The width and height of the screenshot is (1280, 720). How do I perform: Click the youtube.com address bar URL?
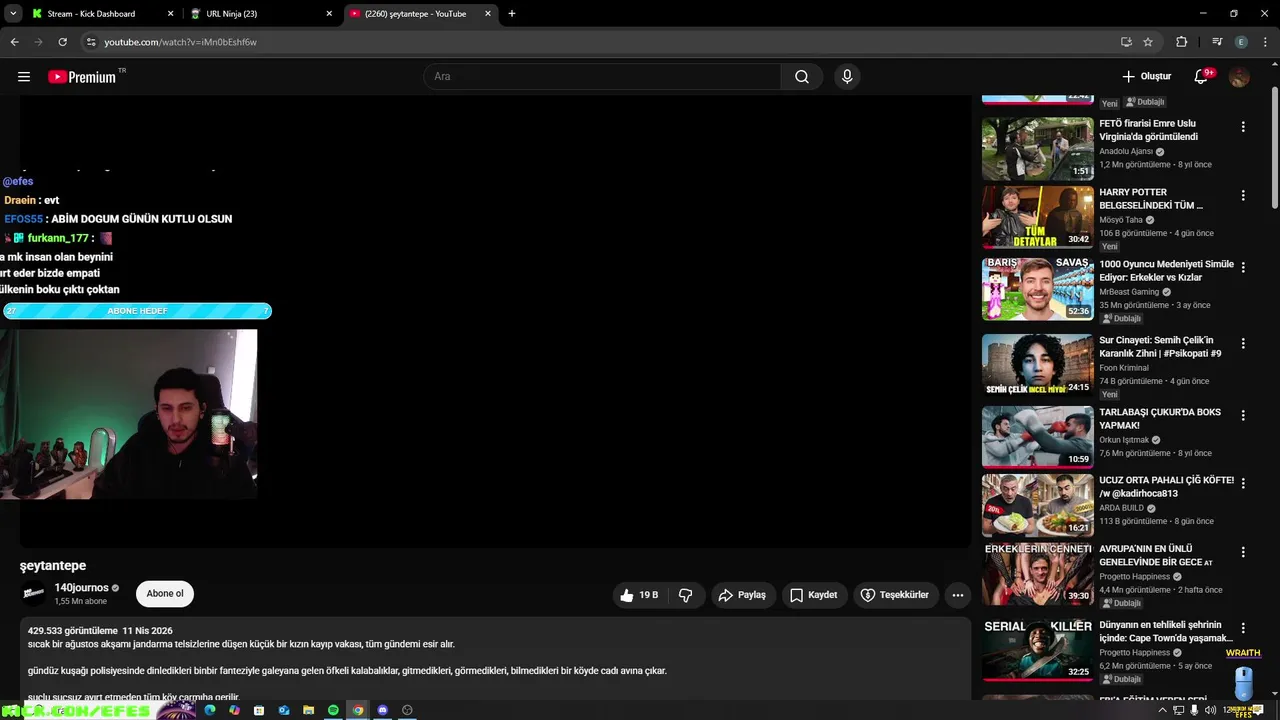click(x=180, y=42)
